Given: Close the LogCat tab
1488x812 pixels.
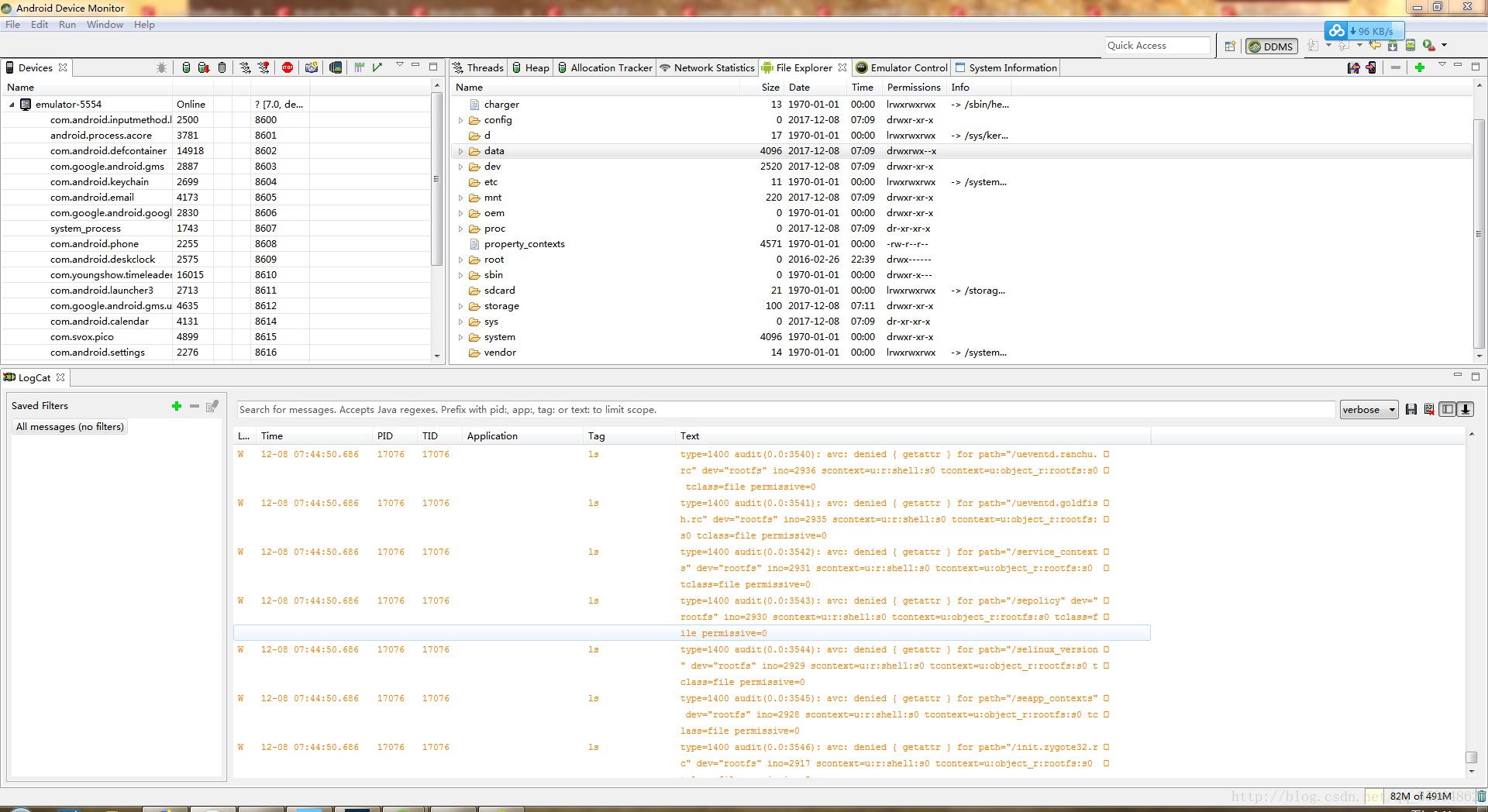Looking at the screenshot, I should (60, 378).
